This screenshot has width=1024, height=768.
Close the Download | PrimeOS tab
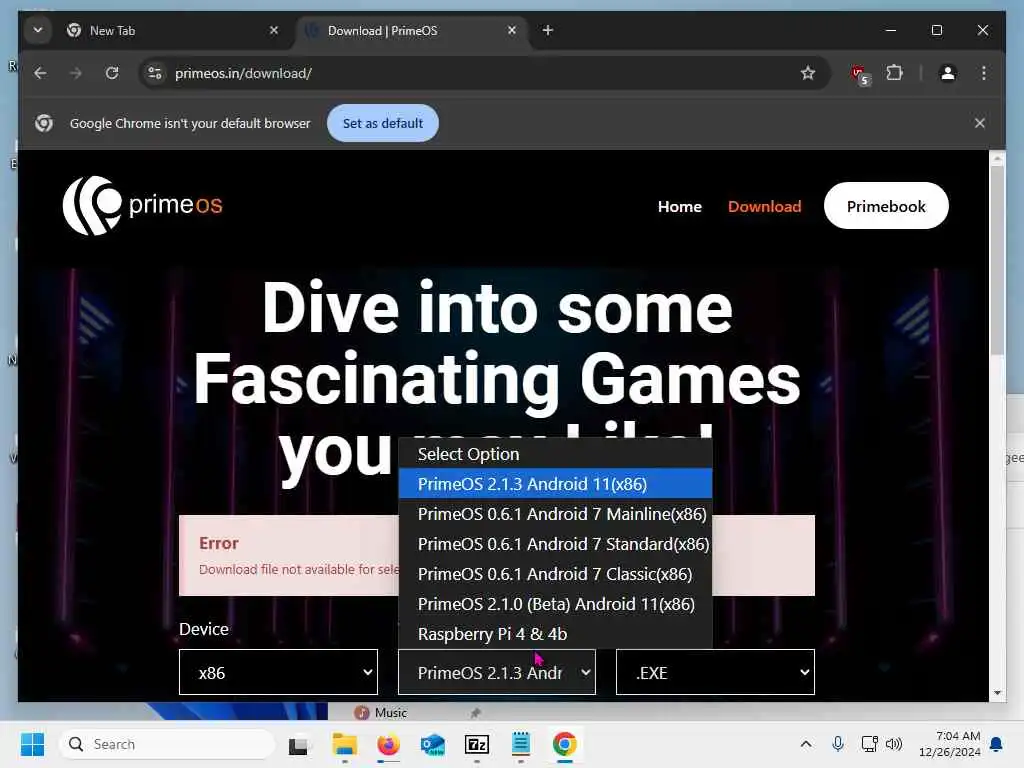pyautogui.click(x=512, y=30)
